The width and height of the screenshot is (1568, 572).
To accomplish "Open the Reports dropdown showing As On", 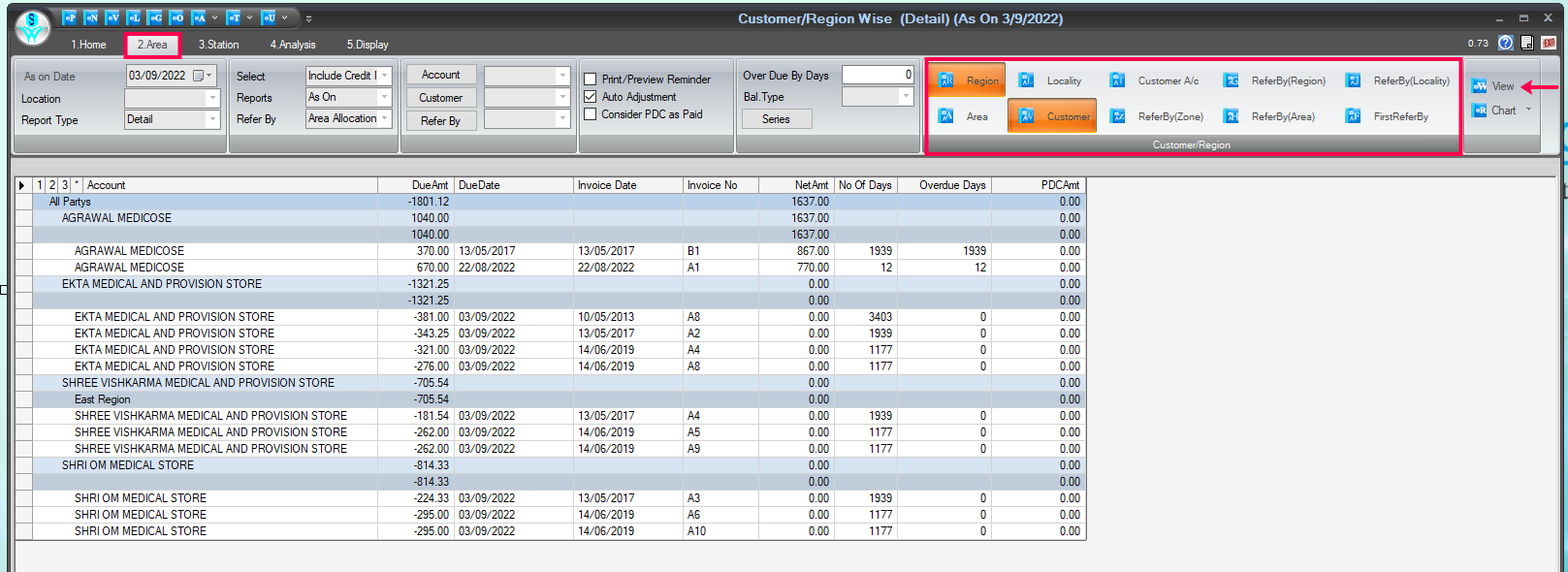I will pos(385,97).
